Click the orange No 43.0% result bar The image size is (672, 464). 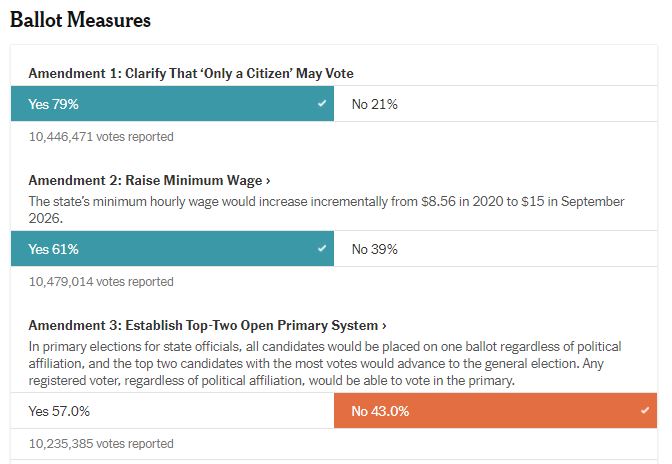tap(495, 411)
